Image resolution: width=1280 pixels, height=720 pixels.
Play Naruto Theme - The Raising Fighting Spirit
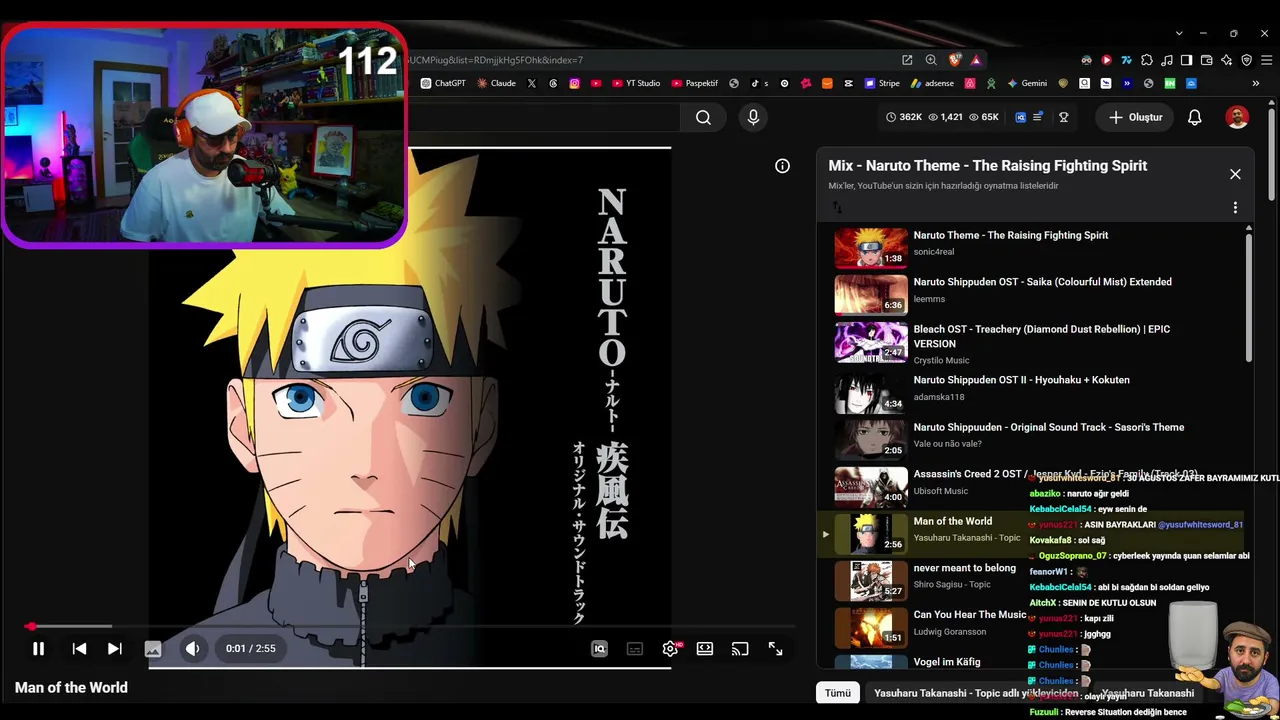tap(1011, 235)
